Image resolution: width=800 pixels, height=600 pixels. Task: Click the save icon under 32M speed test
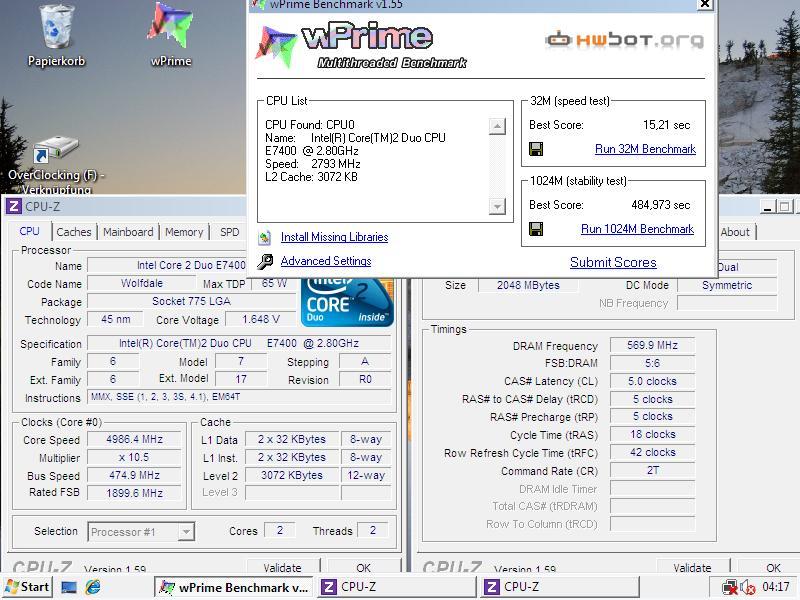[x=536, y=149]
